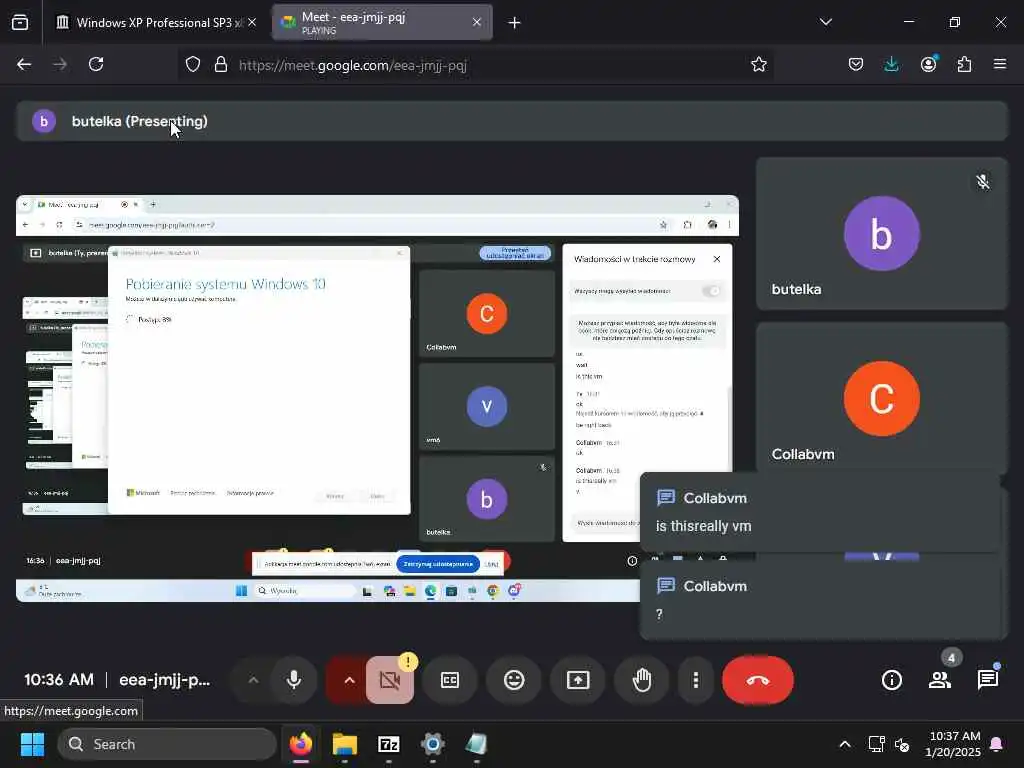
Task: Open 7-Zip from the taskbar
Action: point(389,744)
